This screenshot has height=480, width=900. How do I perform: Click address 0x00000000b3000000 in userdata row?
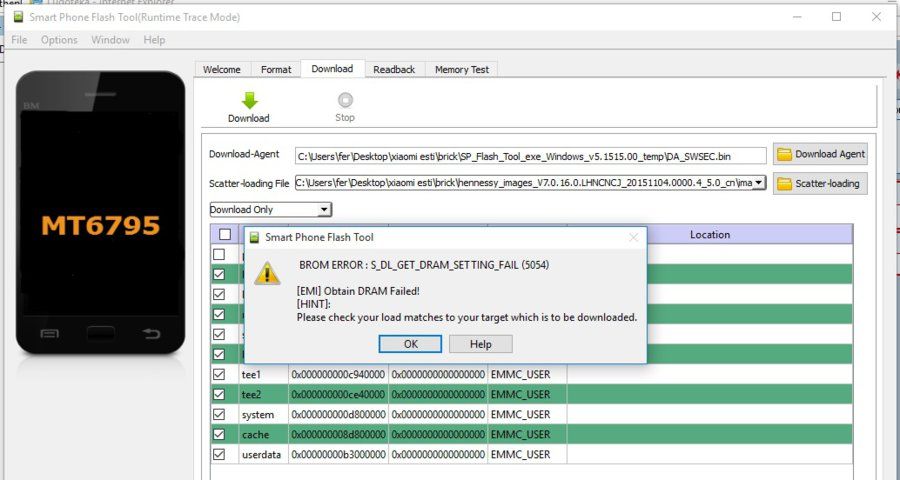point(338,454)
